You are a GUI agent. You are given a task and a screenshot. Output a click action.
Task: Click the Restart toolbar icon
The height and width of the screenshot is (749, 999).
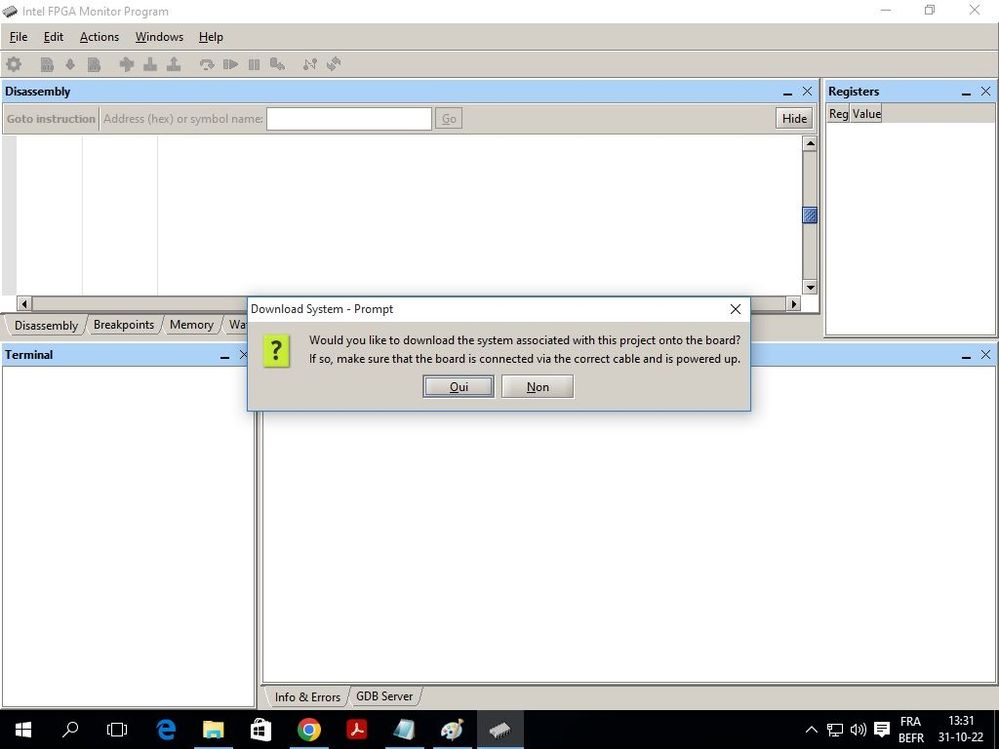tap(206, 64)
